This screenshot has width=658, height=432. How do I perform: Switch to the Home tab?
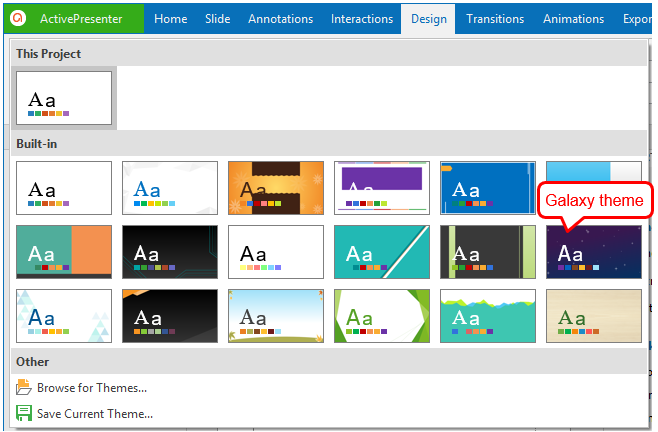click(x=170, y=19)
